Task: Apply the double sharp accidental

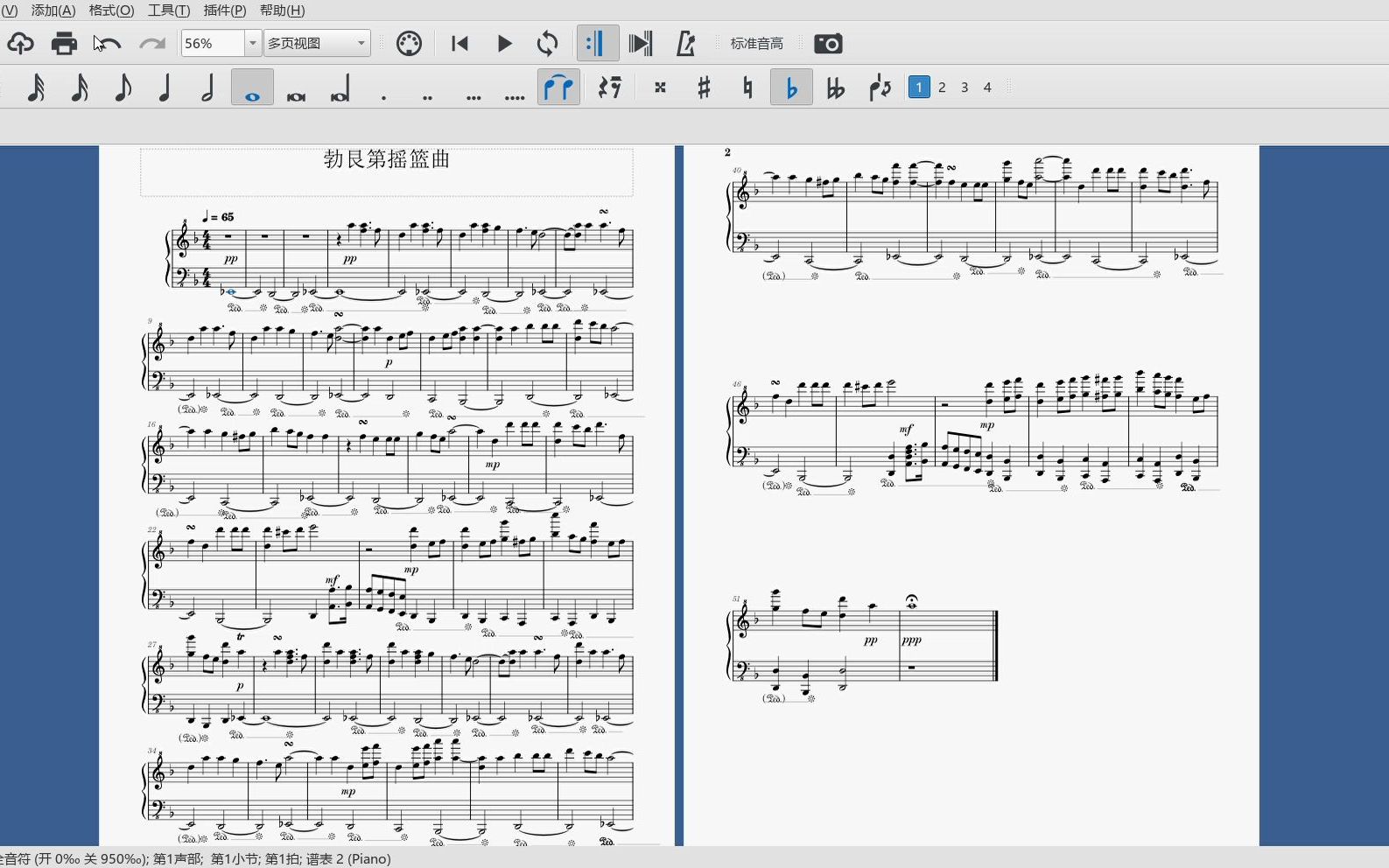Action: coord(660,87)
